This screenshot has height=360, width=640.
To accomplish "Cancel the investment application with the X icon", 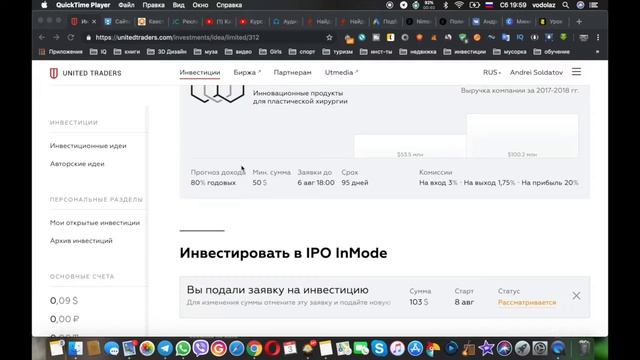I will tap(576, 296).
